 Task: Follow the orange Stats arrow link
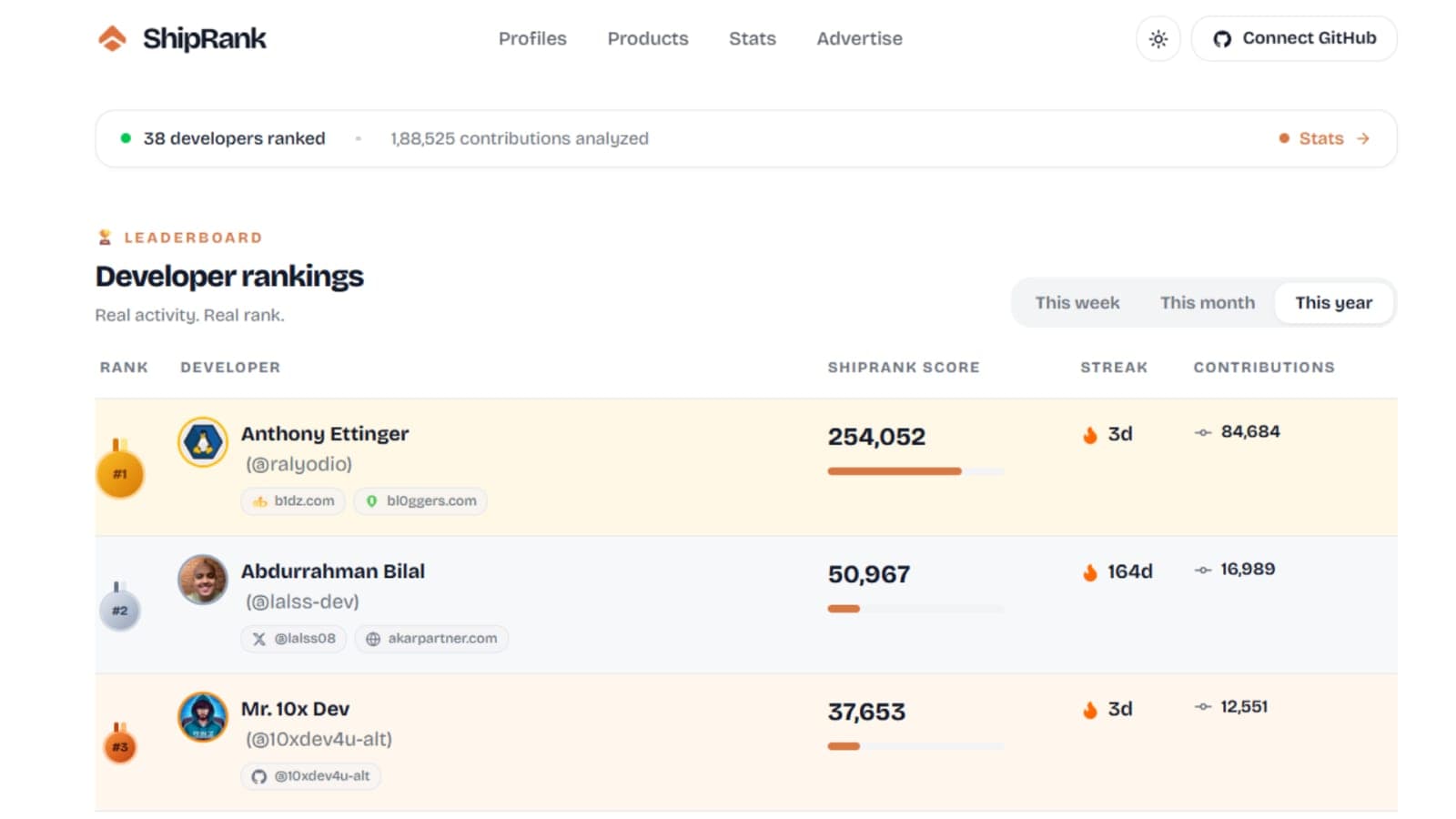pyautogui.click(x=1324, y=138)
